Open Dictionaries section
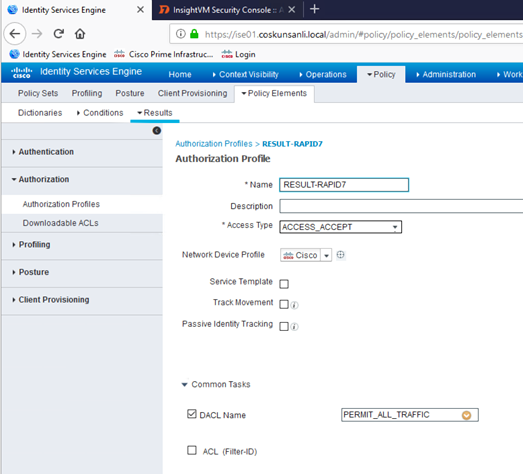The width and height of the screenshot is (523, 474). pyautogui.click(x=40, y=113)
